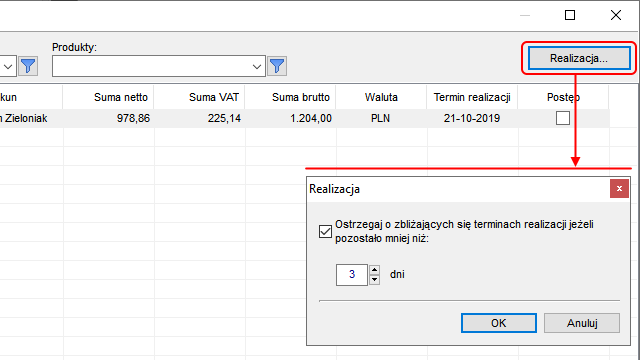Open the partially visible dropdown at left edge

[x=8, y=66]
